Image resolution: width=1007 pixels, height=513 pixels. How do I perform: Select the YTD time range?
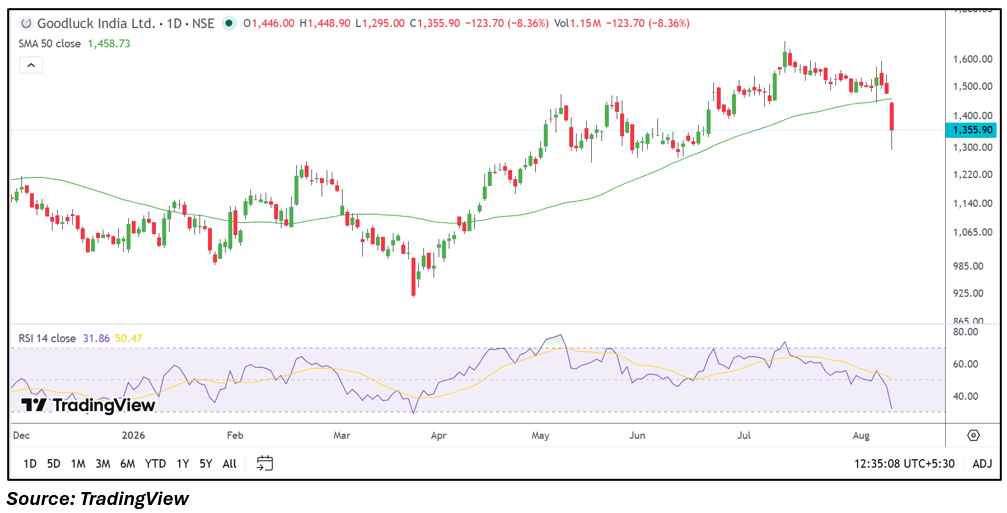155,464
